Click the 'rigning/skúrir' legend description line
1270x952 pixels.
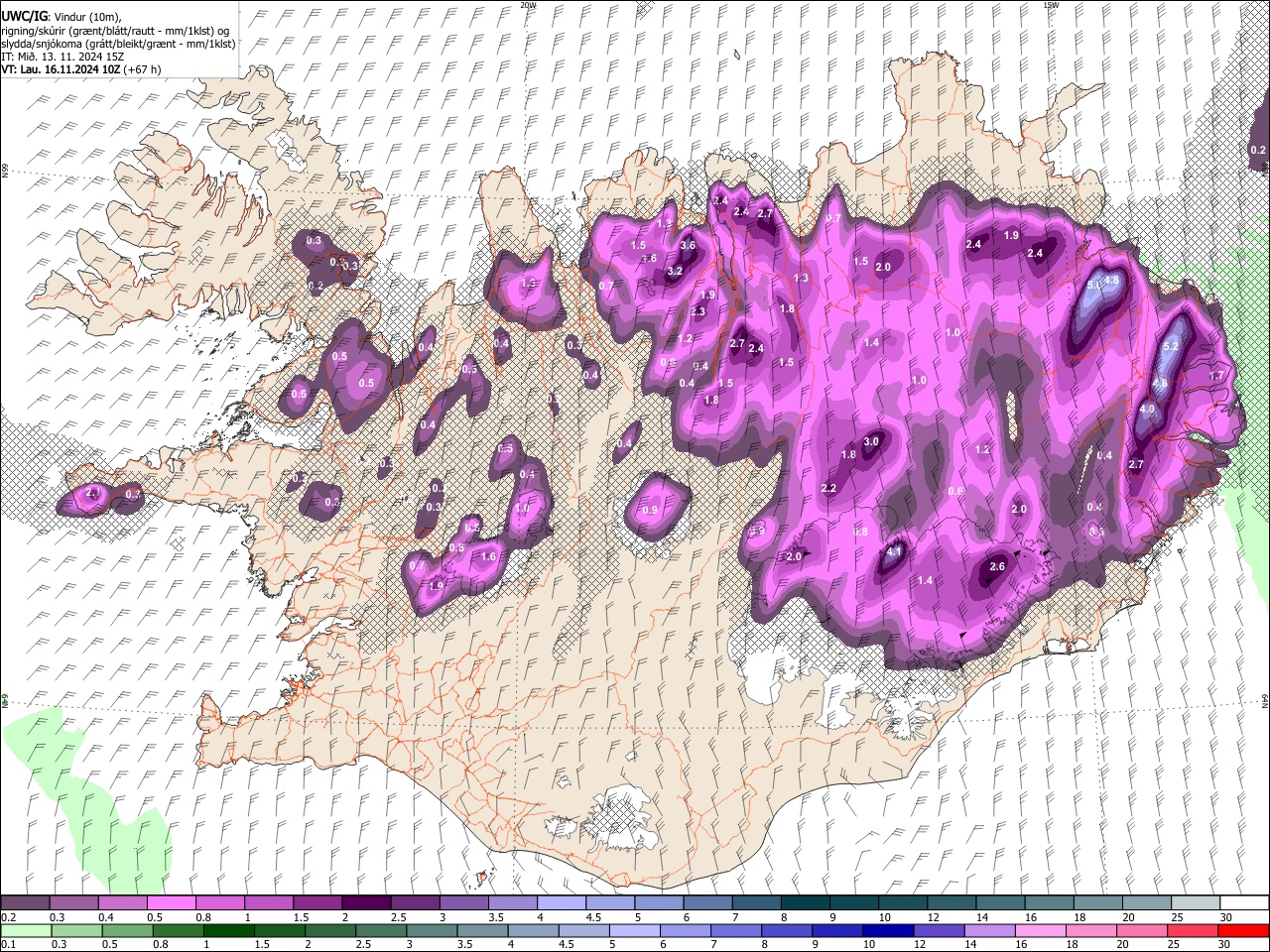click(x=114, y=31)
